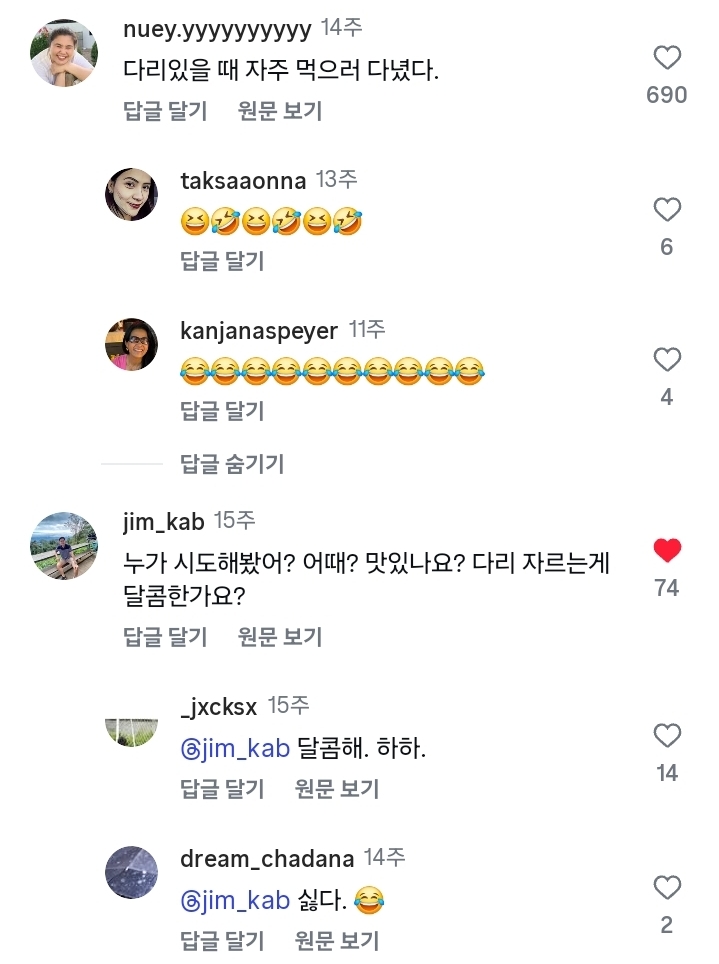Open nuey.yyyyyyyyyy's profile picture
719x964 pixels.
63,52
